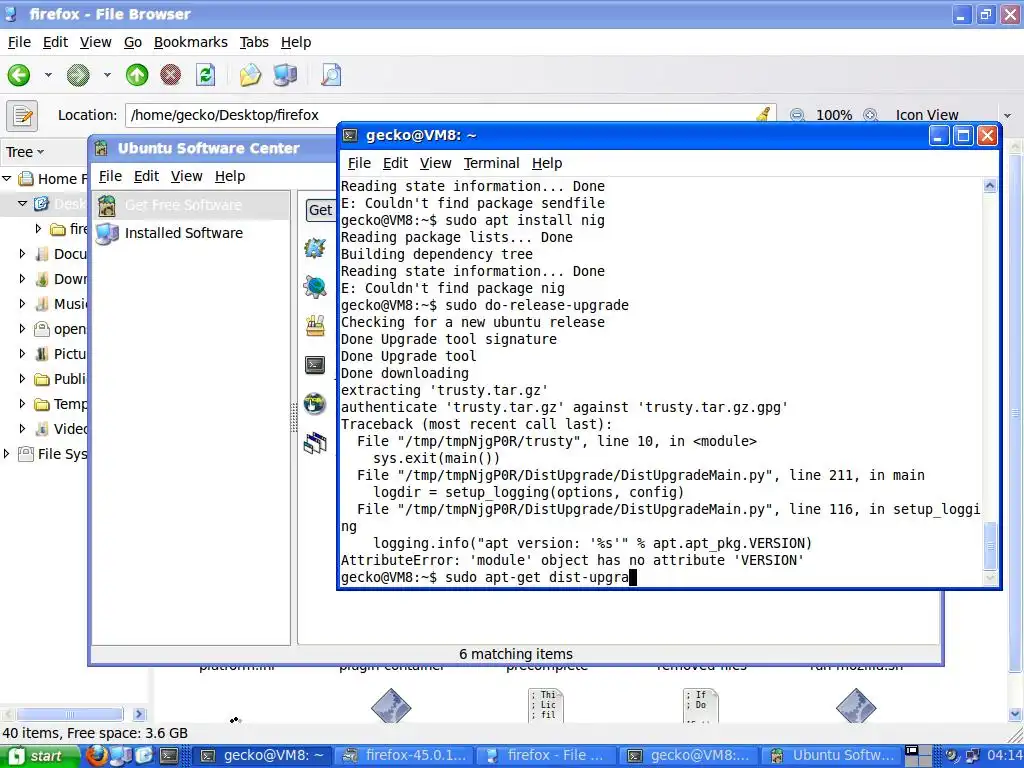
Task: Open View menu in Ubuntu Software Center
Action: (186, 176)
